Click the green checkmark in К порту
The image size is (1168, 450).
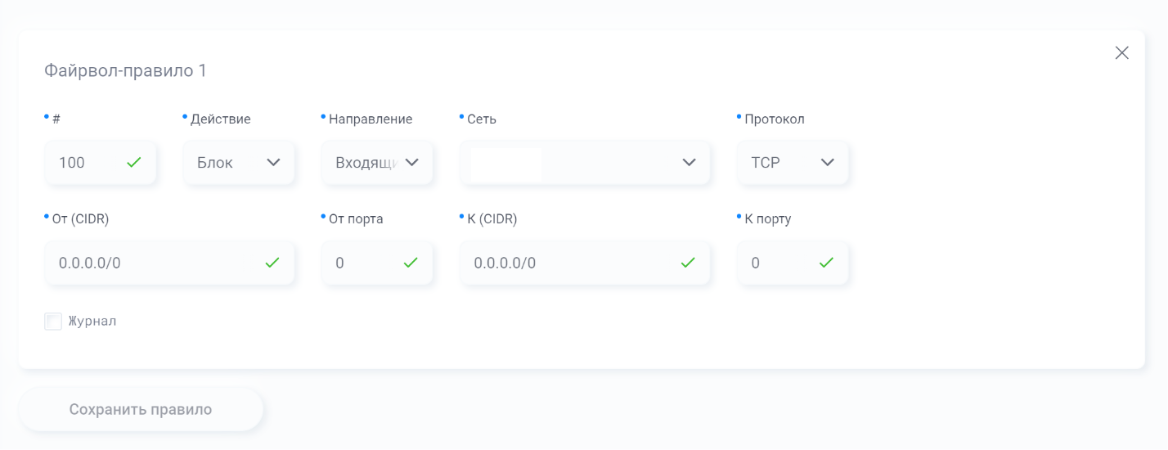(x=827, y=262)
